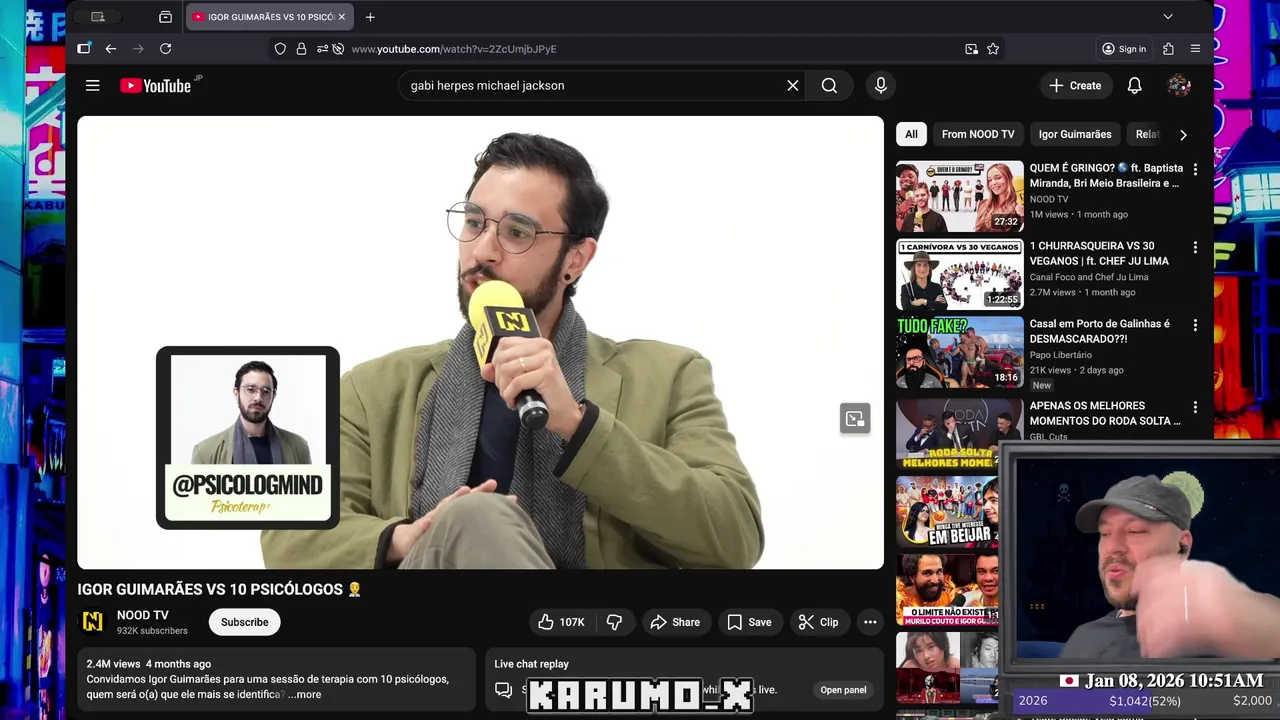Pop out video with overlay picture-in-picture button
Image resolution: width=1280 pixels, height=720 pixels.
855,419
